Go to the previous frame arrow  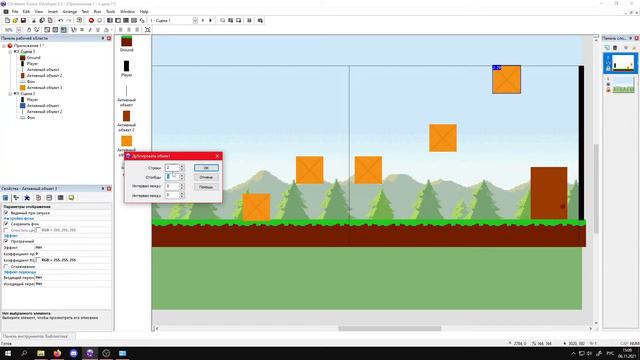[202, 20]
